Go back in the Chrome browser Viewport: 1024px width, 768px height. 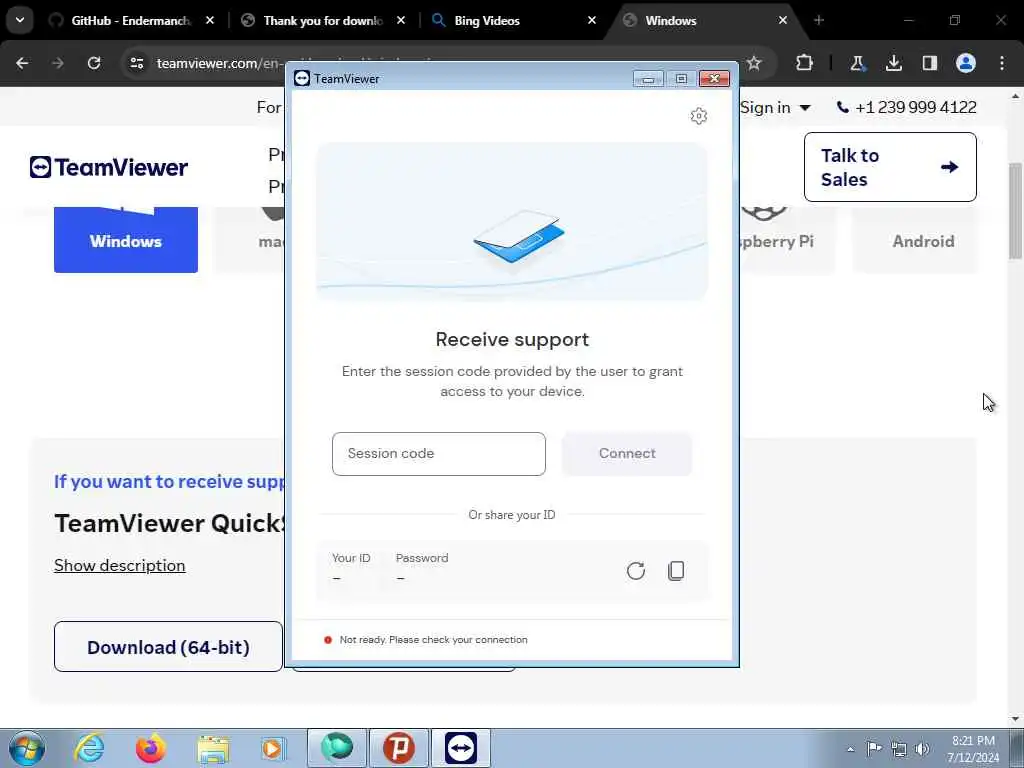coord(22,63)
